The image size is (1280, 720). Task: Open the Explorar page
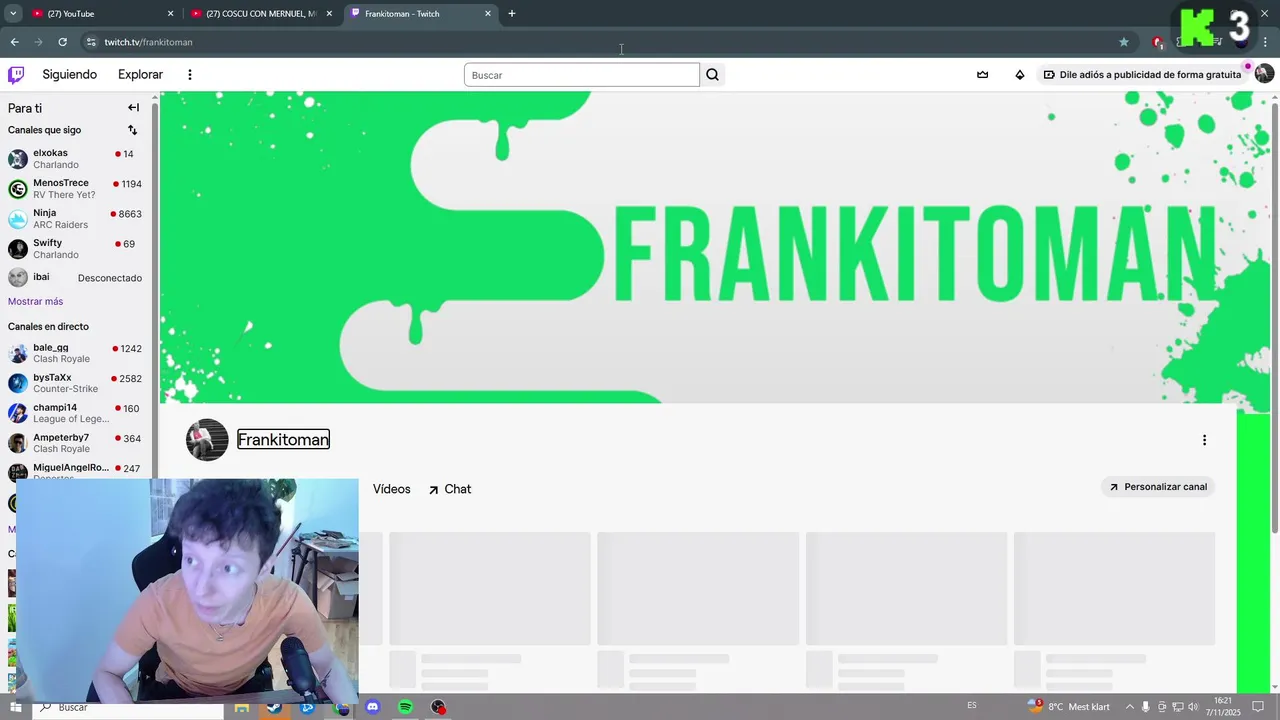pos(140,74)
